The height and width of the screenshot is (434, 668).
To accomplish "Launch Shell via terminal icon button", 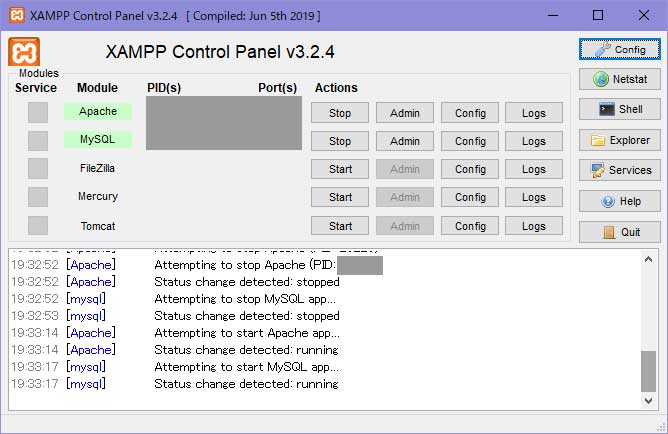I will pyautogui.click(x=619, y=109).
